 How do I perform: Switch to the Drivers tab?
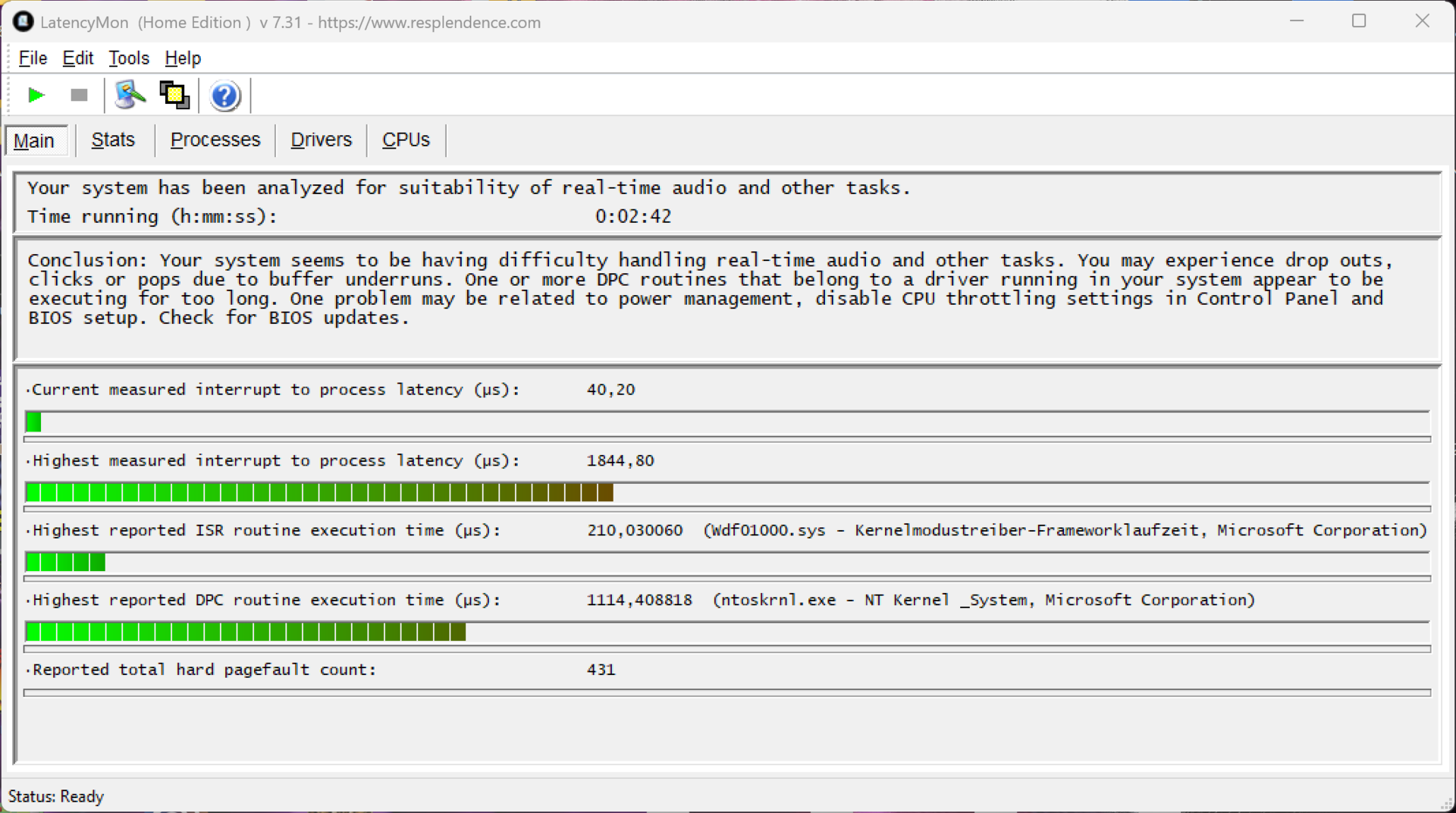pos(321,140)
